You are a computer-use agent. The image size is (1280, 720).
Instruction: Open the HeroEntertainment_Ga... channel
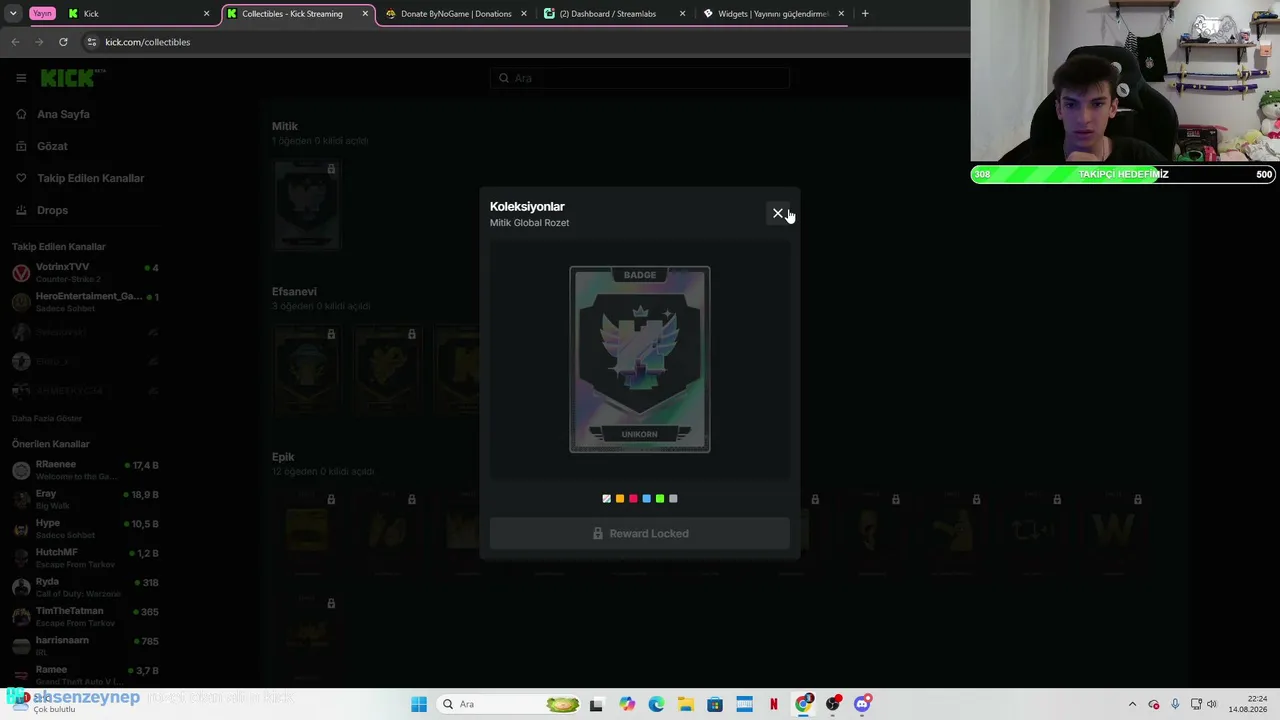tap(86, 302)
